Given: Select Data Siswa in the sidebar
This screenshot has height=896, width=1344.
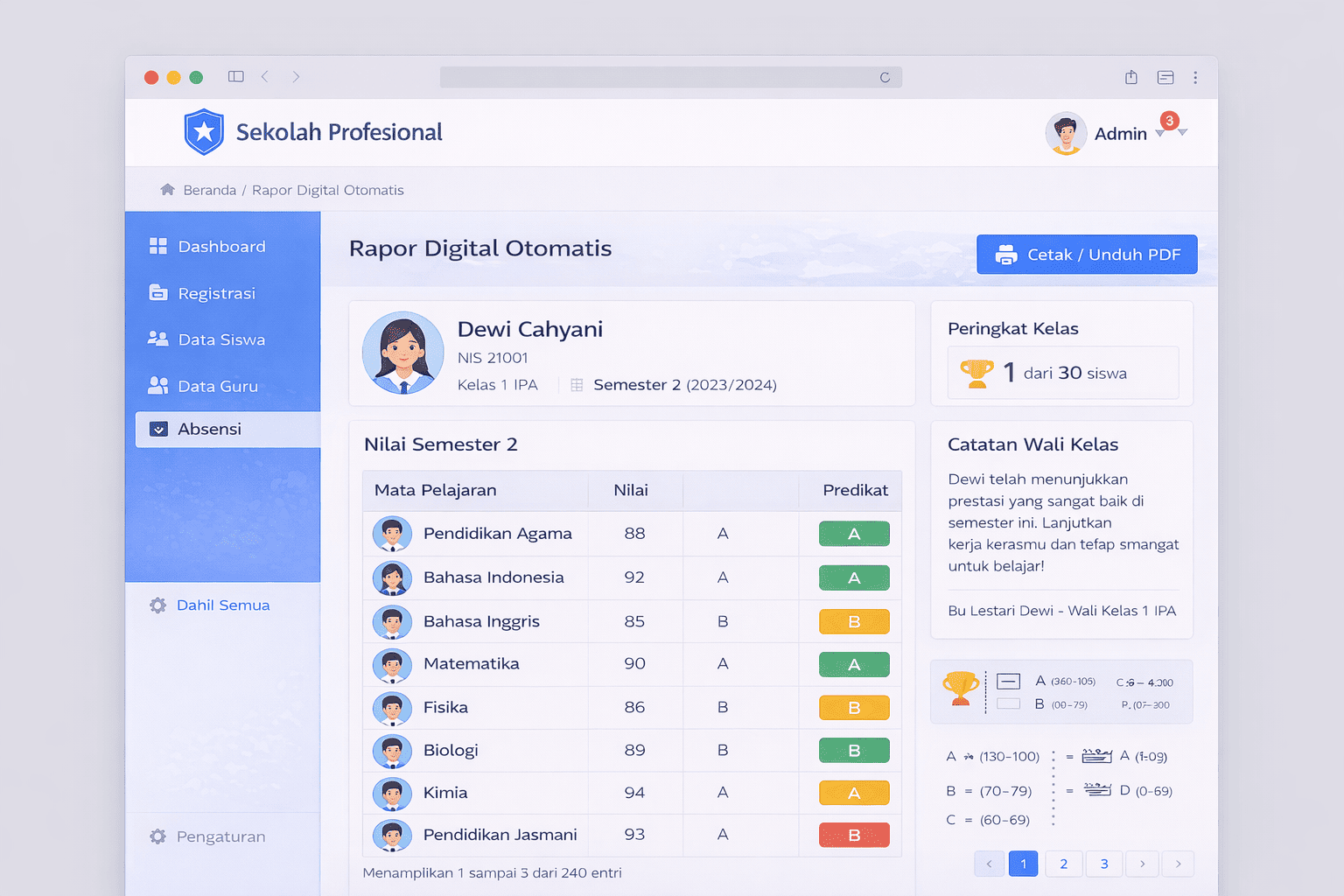Looking at the screenshot, I should (221, 339).
